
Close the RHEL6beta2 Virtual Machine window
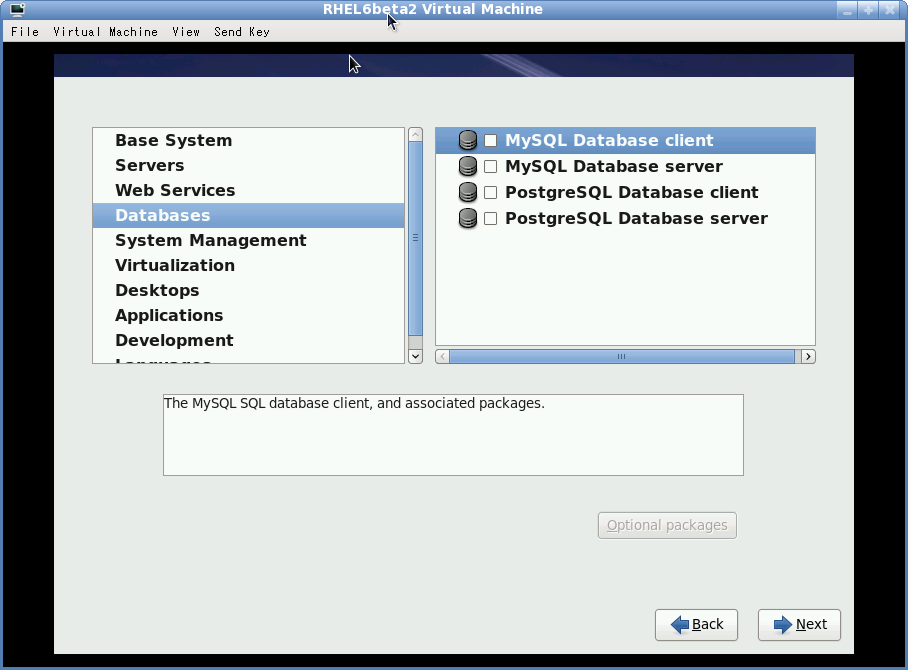pos(889,10)
